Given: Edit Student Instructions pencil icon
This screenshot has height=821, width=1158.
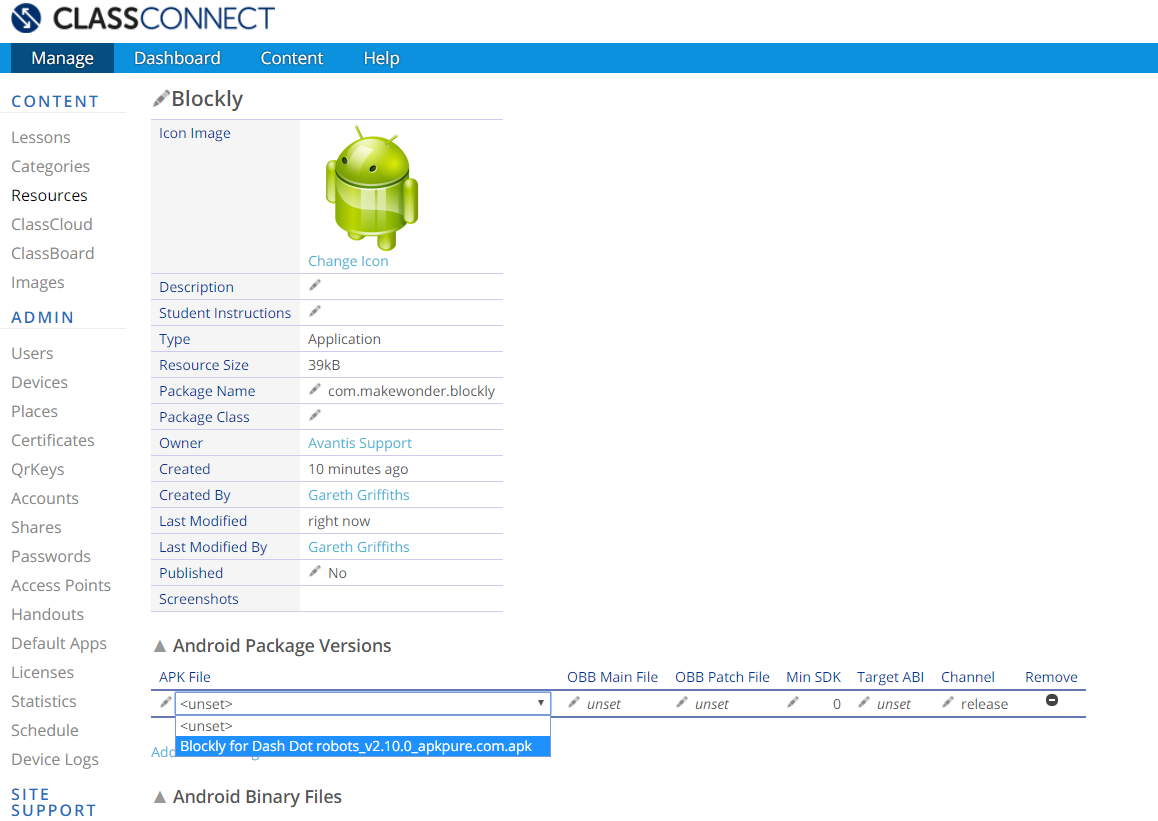Looking at the screenshot, I should click(315, 312).
